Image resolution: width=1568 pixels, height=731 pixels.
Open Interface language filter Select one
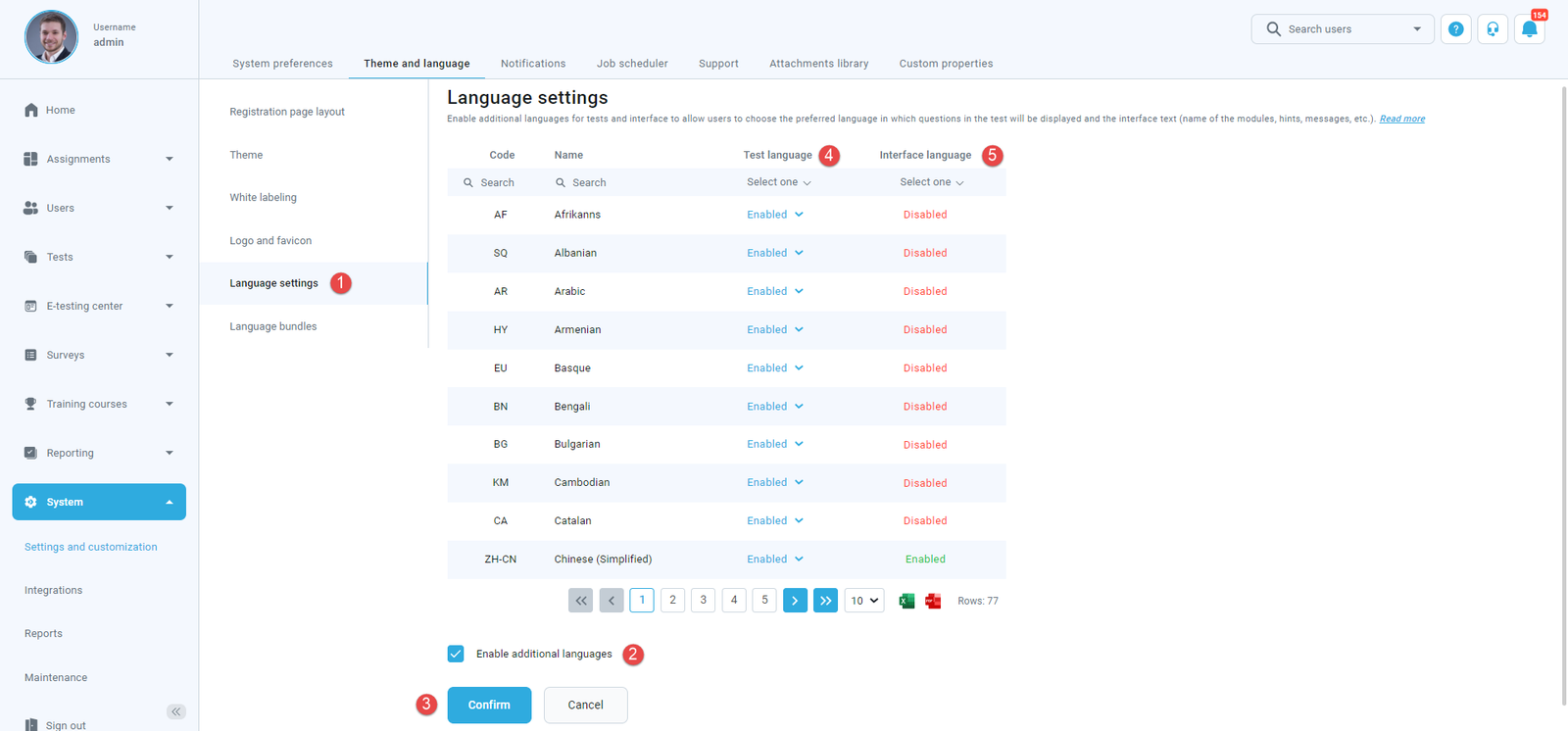click(931, 182)
